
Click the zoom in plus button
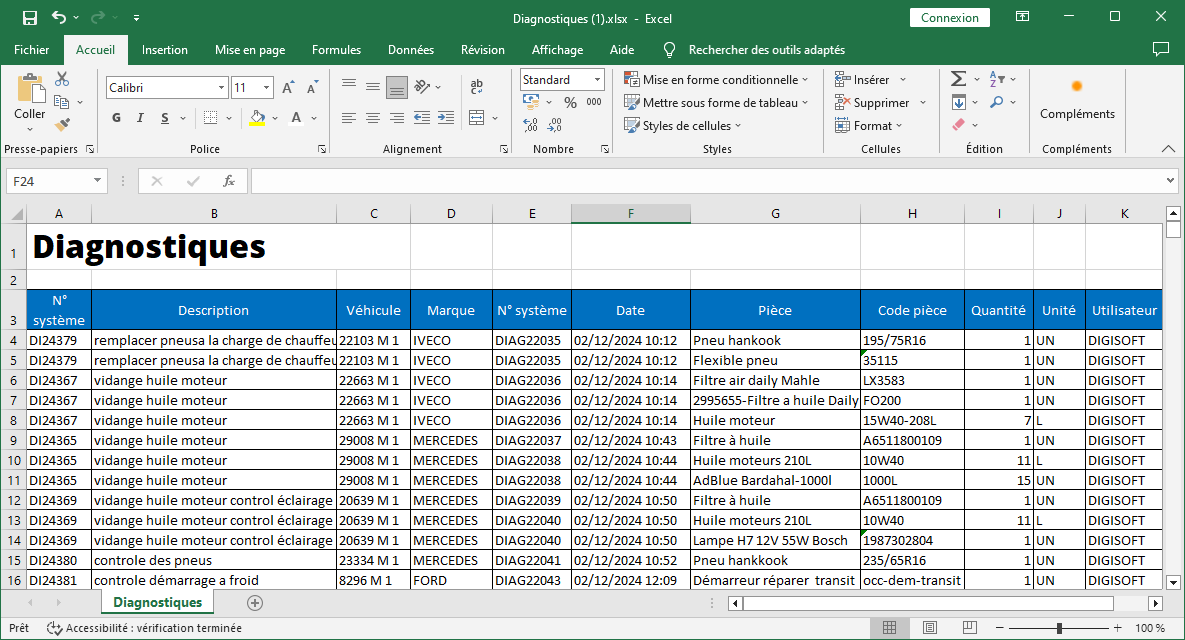[x=1118, y=628]
